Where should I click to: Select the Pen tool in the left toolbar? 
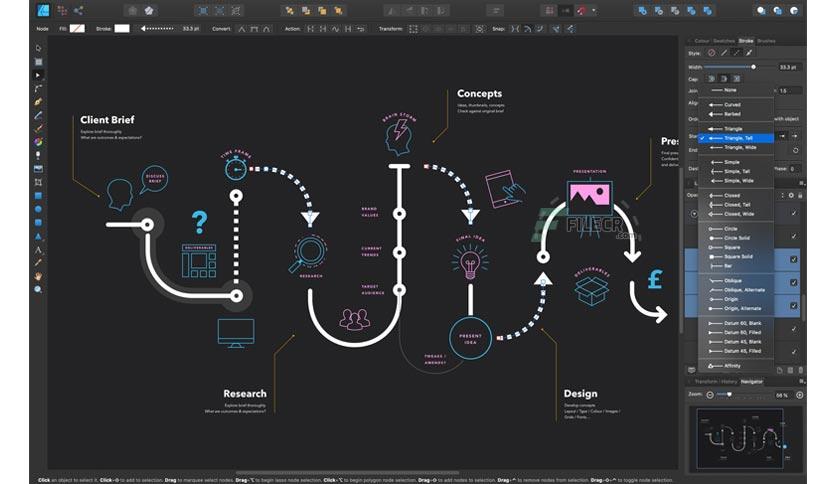38,102
